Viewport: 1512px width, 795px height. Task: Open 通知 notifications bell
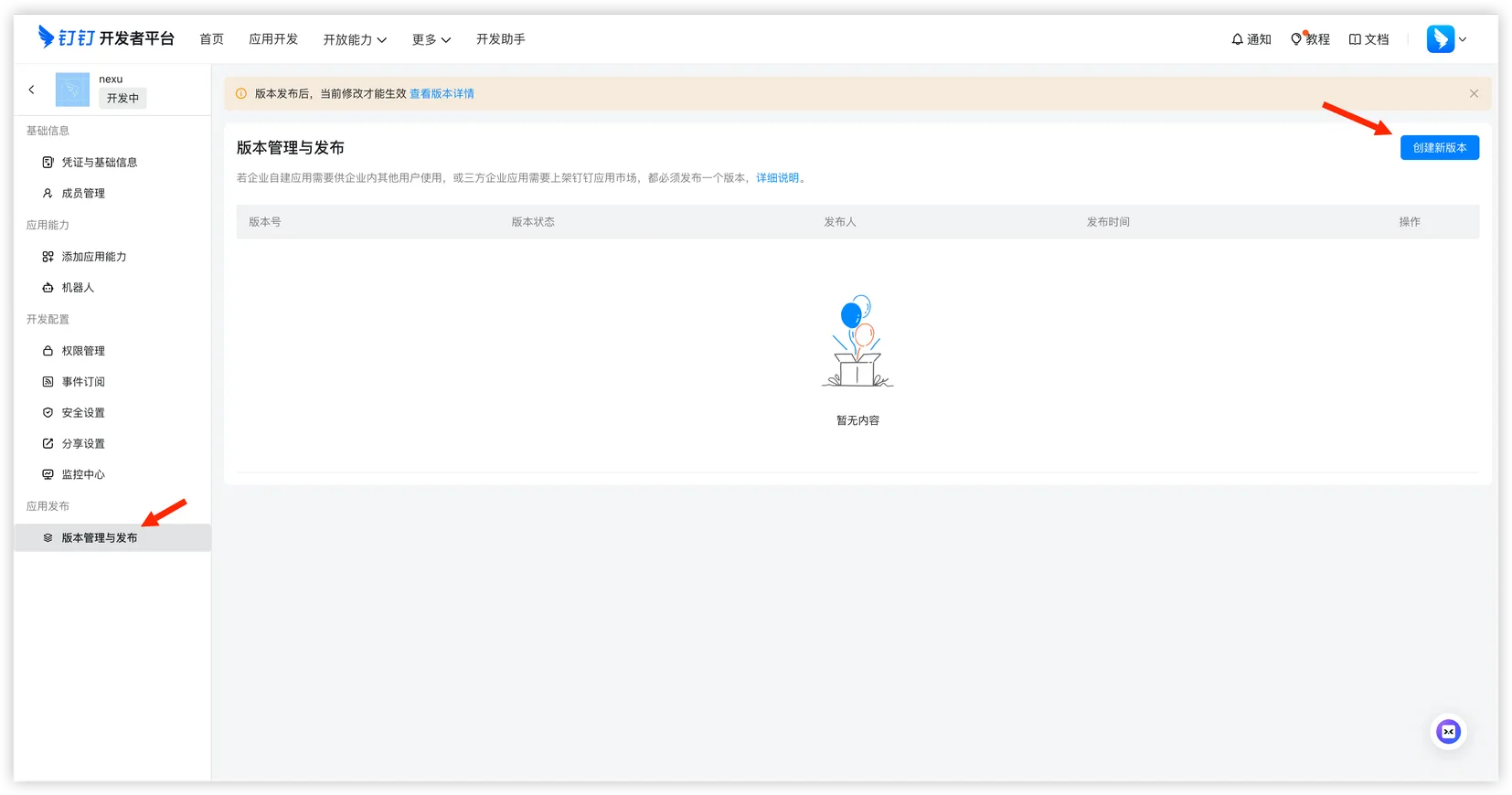tap(1251, 39)
